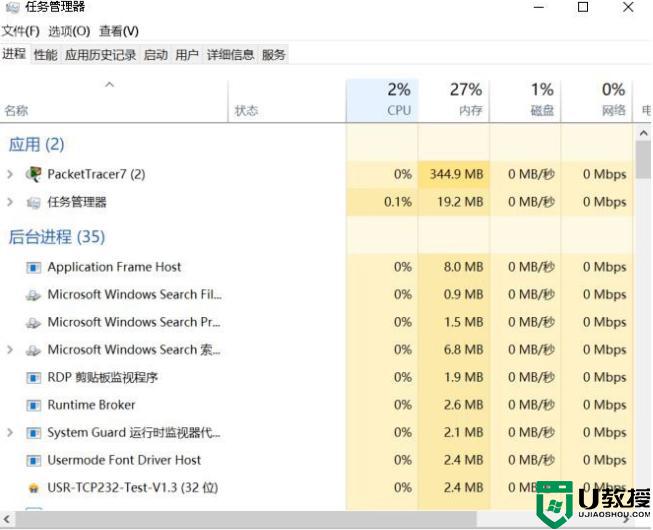Screen dimensions: 653x530
Task: Click the Task Manager row icon under Apps
Action: click(33, 202)
